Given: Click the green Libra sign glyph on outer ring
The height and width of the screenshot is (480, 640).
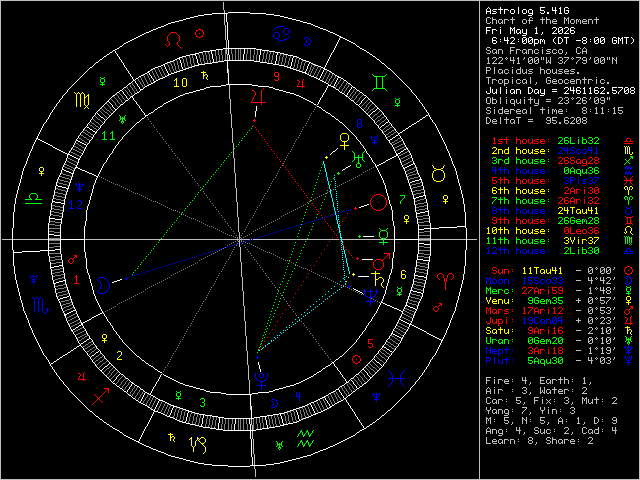Looking at the screenshot, I should click(x=33, y=199).
